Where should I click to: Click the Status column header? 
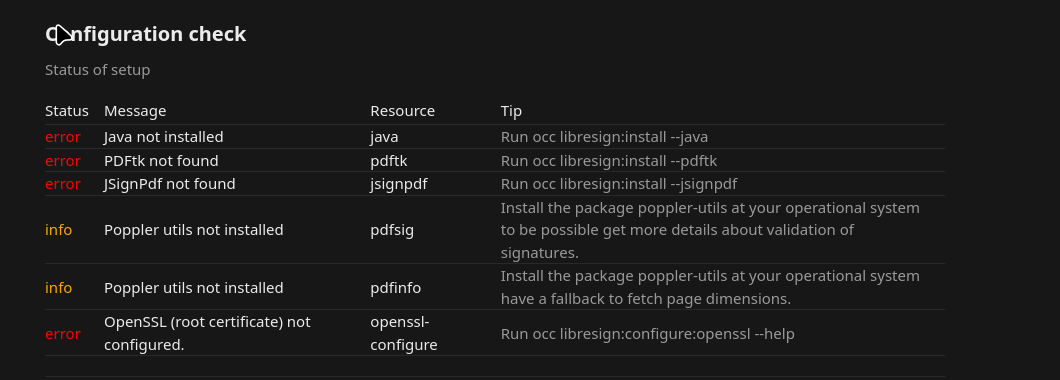tap(67, 111)
